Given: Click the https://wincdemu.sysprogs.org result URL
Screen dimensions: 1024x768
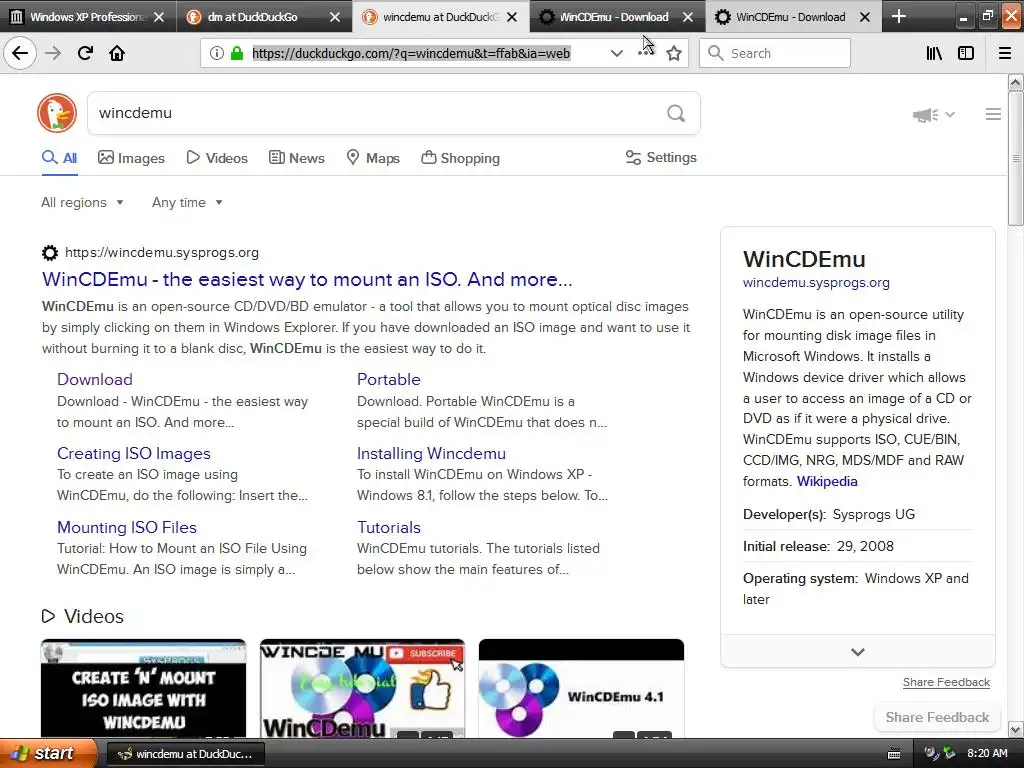Looking at the screenshot, I should click(x=162, y=252).
